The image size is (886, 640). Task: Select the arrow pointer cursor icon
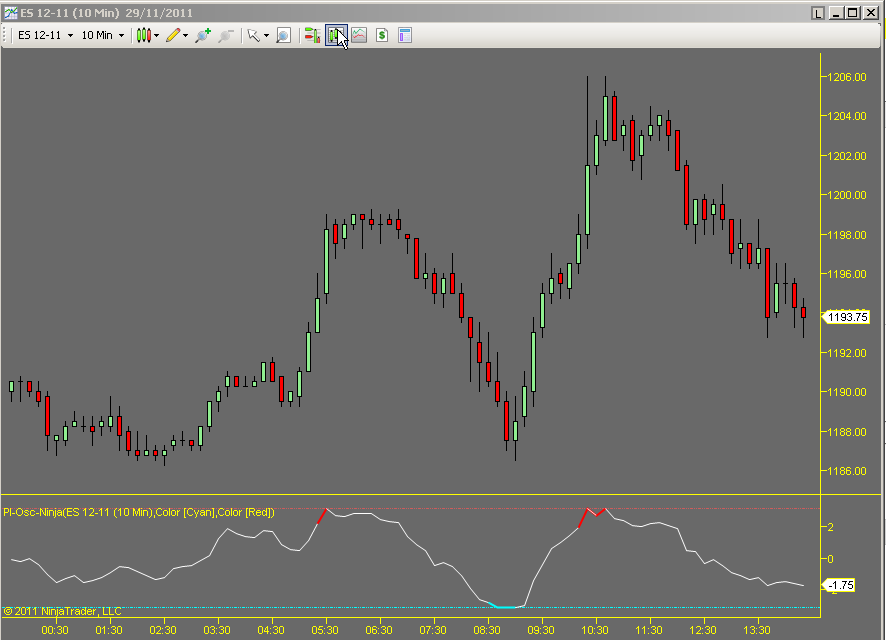click(x=252, y=35)
